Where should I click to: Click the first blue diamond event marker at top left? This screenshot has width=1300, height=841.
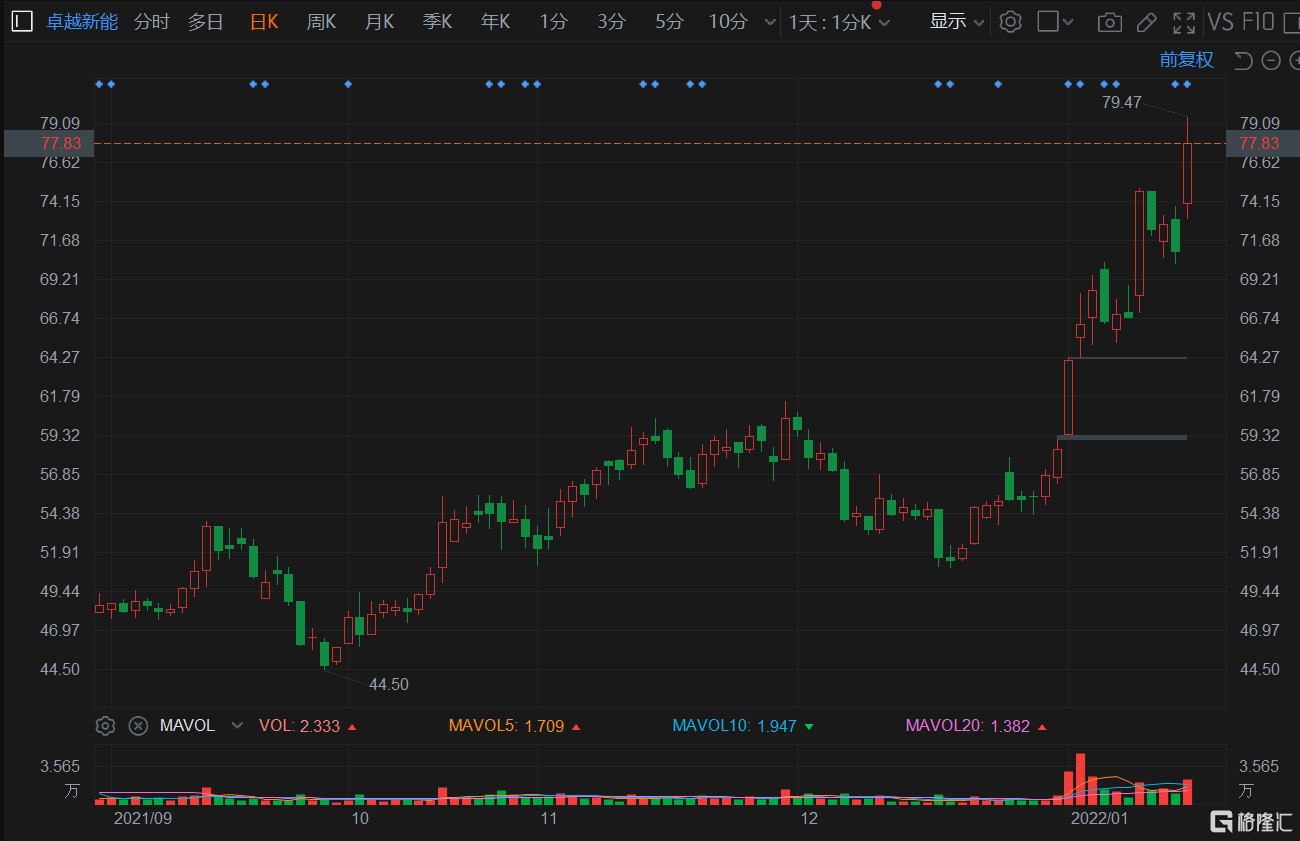tap(99, 84)
